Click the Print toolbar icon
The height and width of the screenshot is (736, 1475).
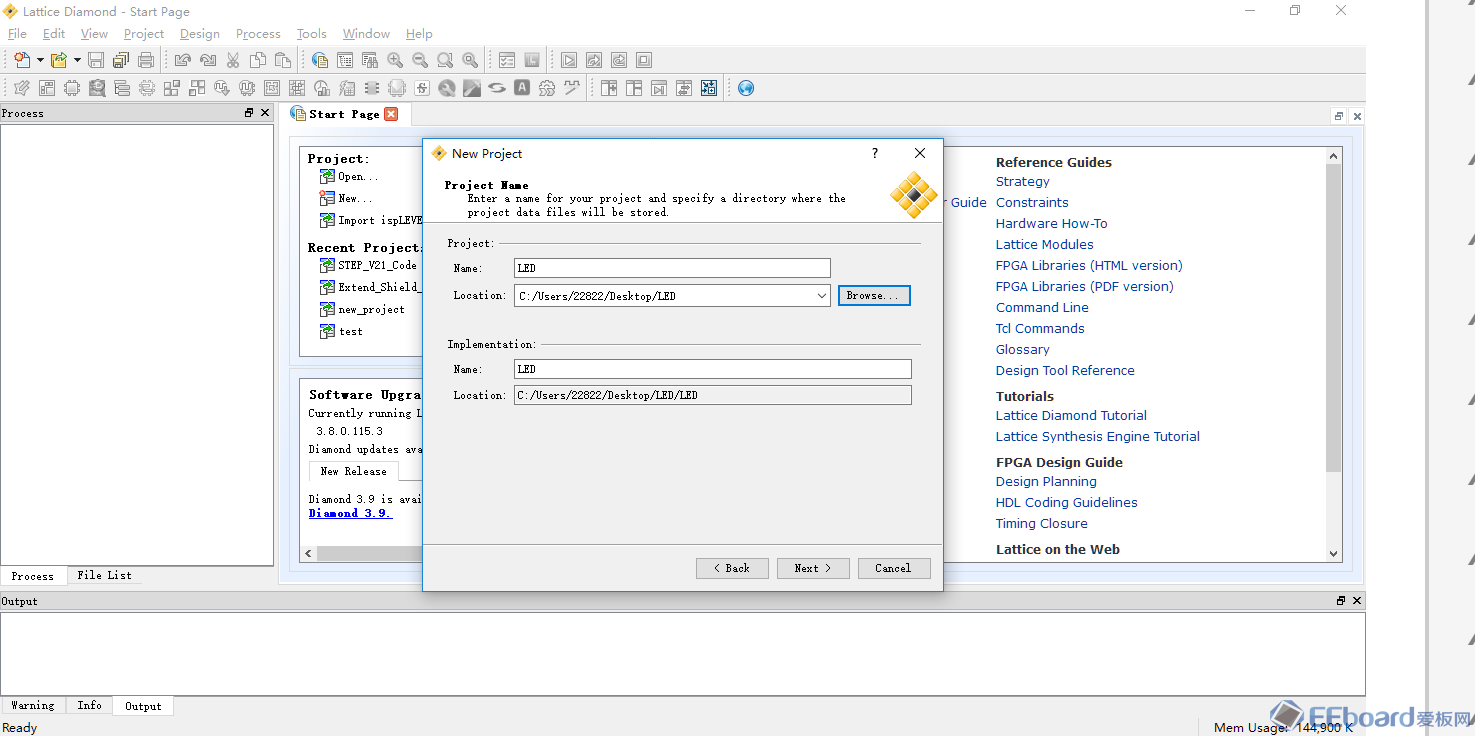[x=146, y=60]
